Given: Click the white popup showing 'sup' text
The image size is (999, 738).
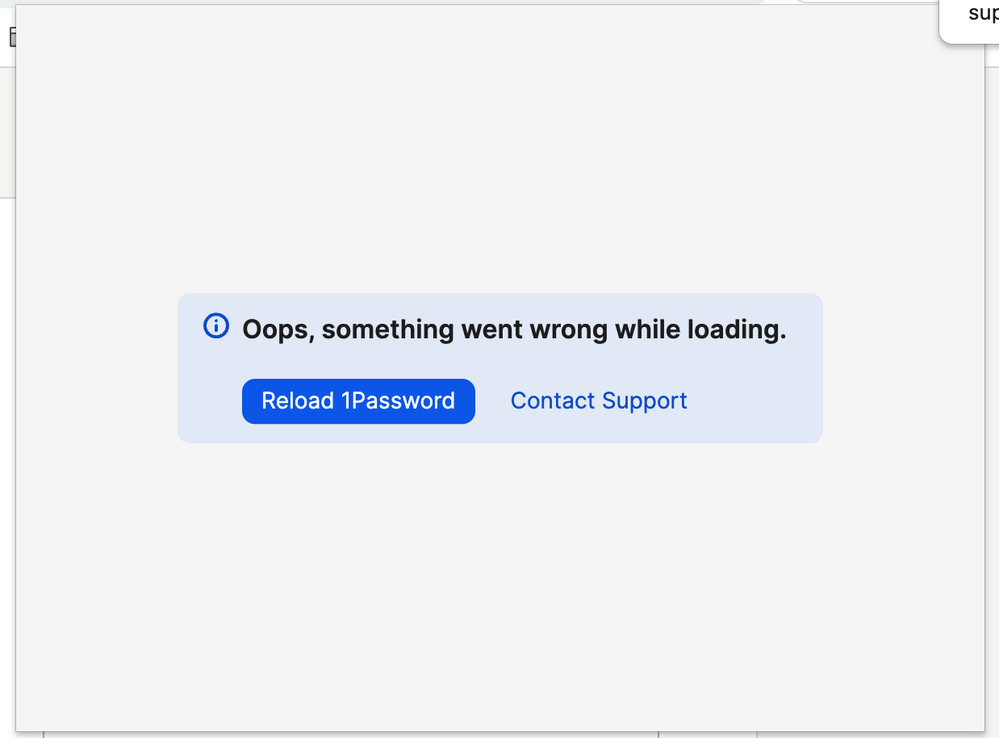Looking at the screenshot, I should [x=969, y=22].
